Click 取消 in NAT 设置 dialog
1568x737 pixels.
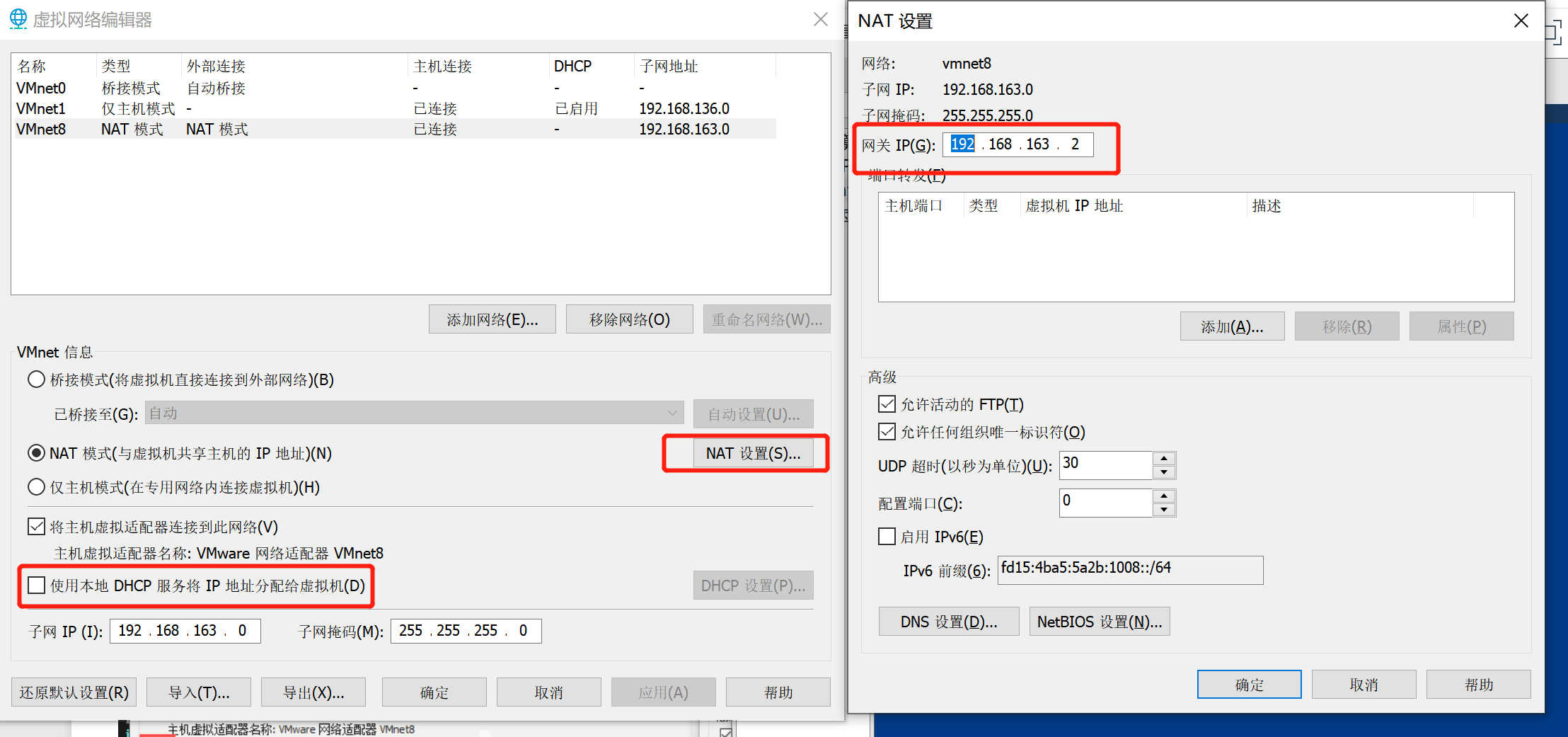(1364, 685)
